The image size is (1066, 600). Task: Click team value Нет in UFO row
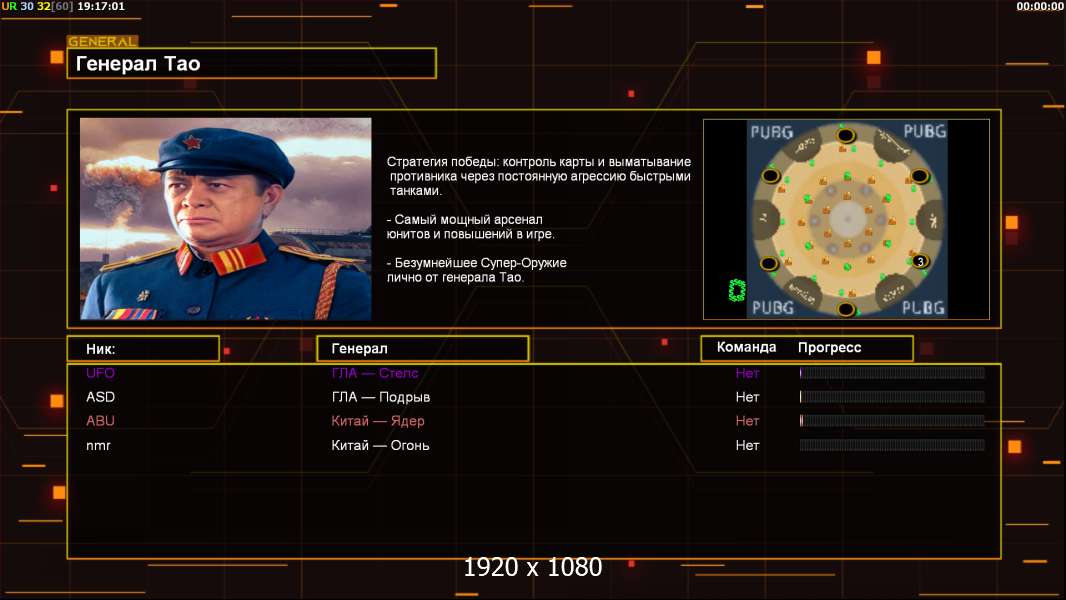coord(747,372)
